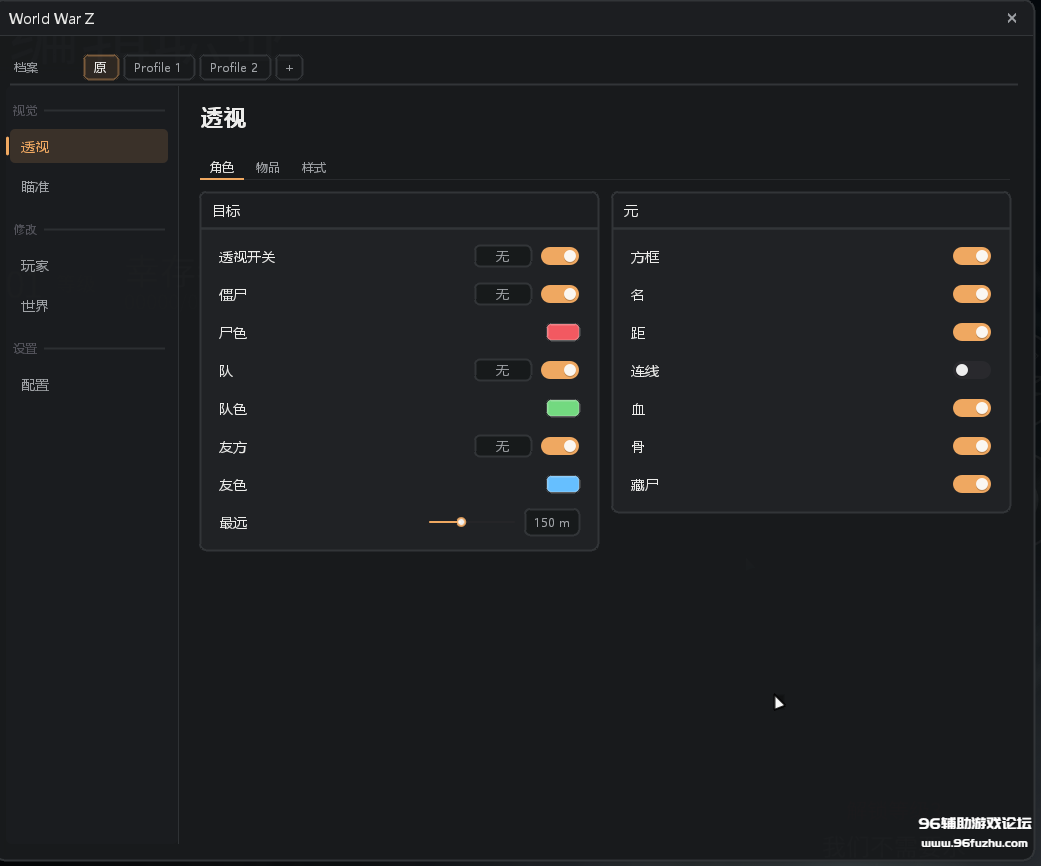Switch off the 藏尸 toggle

[971, 484]
